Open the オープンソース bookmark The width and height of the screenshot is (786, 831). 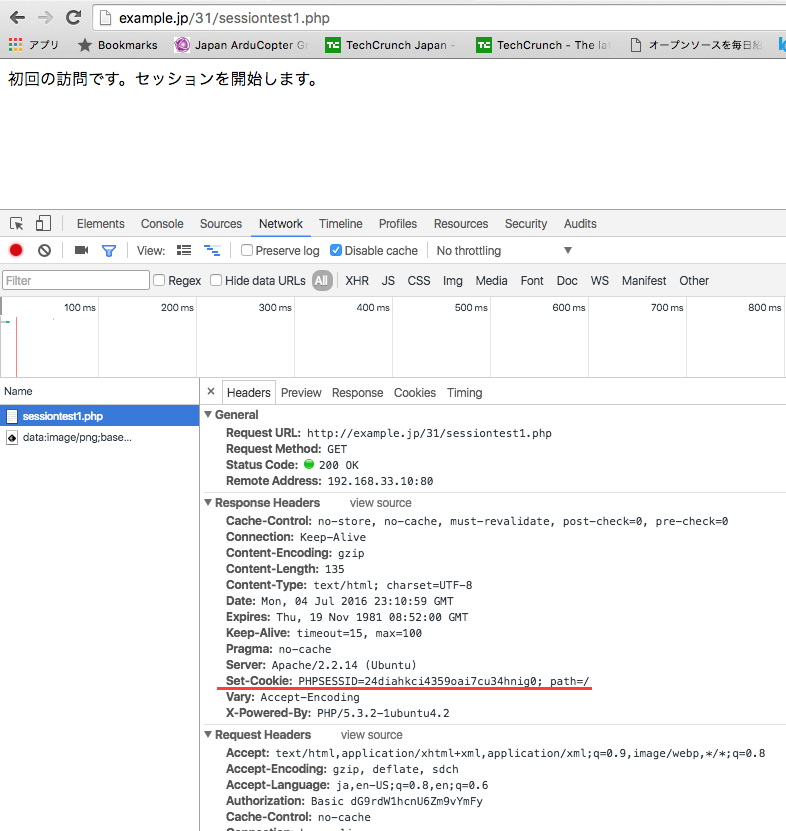click(696, 45)
